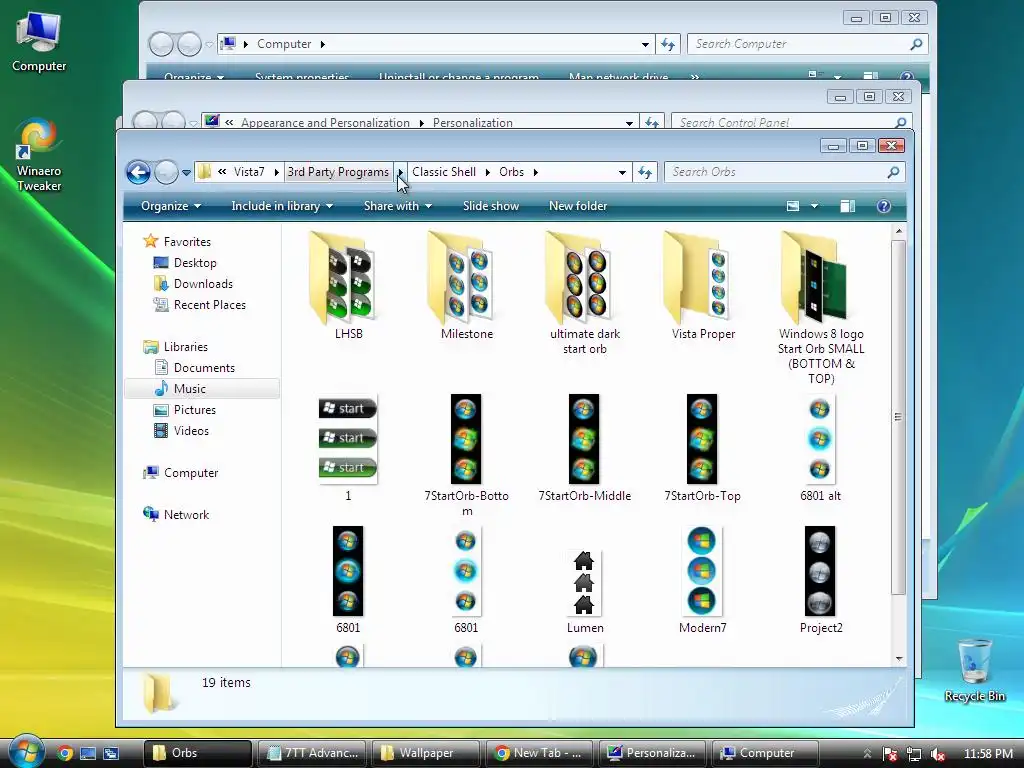Toggle the preview pane
This screenshot has height=768, width=1024.
point(848,206)
